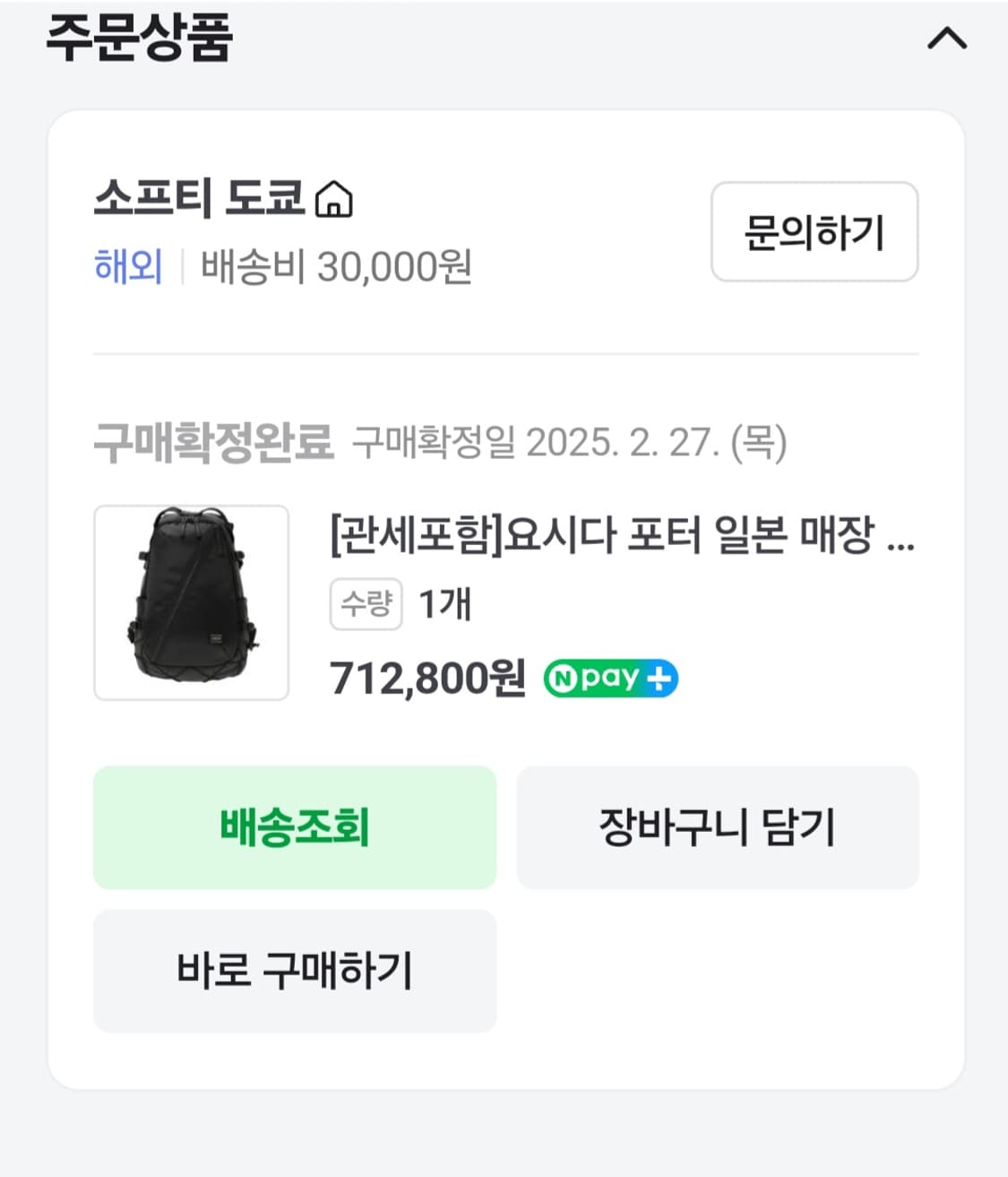This screenshot has height=1177, width=1008.
Task: Tap the 712,800원 price
Action: pyautogui.click(x=427, y=679)
